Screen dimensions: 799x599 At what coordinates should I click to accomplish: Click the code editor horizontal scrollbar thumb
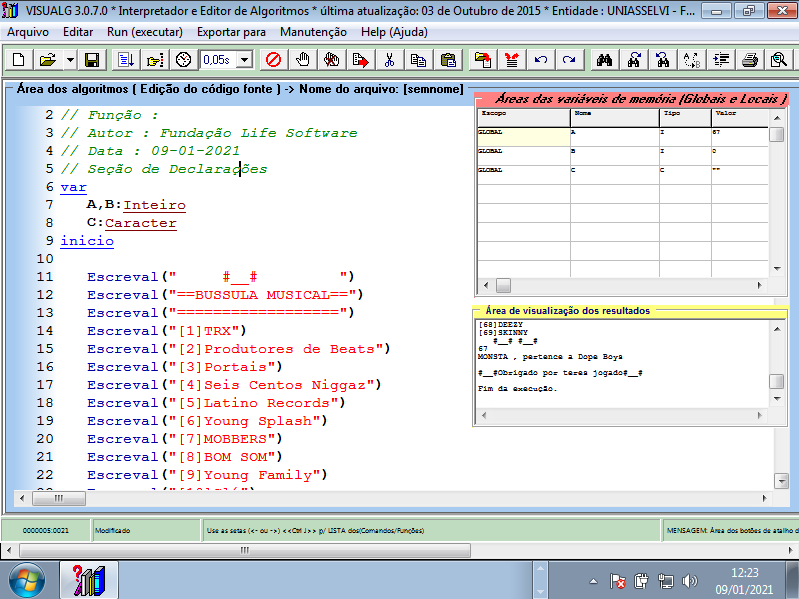click(59, 498)
